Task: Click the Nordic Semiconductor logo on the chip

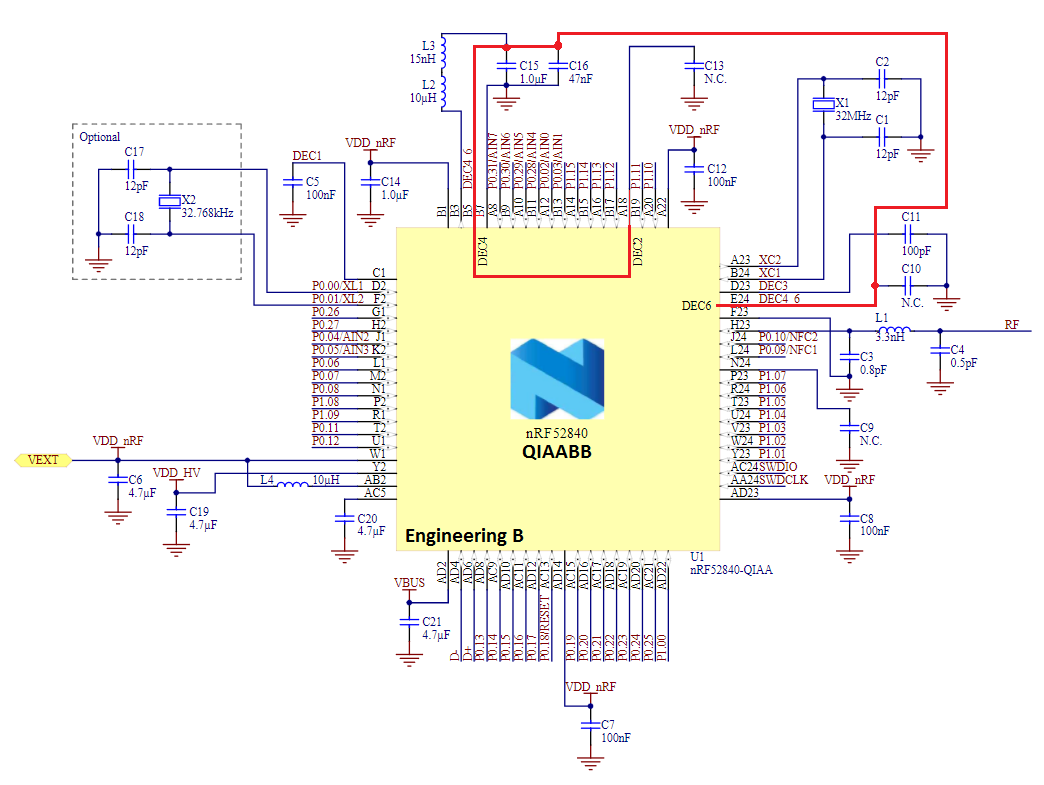Action: coord(557,379)
